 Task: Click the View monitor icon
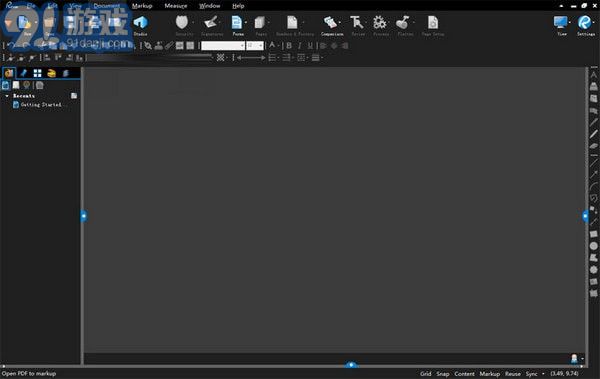pos(561,23)
